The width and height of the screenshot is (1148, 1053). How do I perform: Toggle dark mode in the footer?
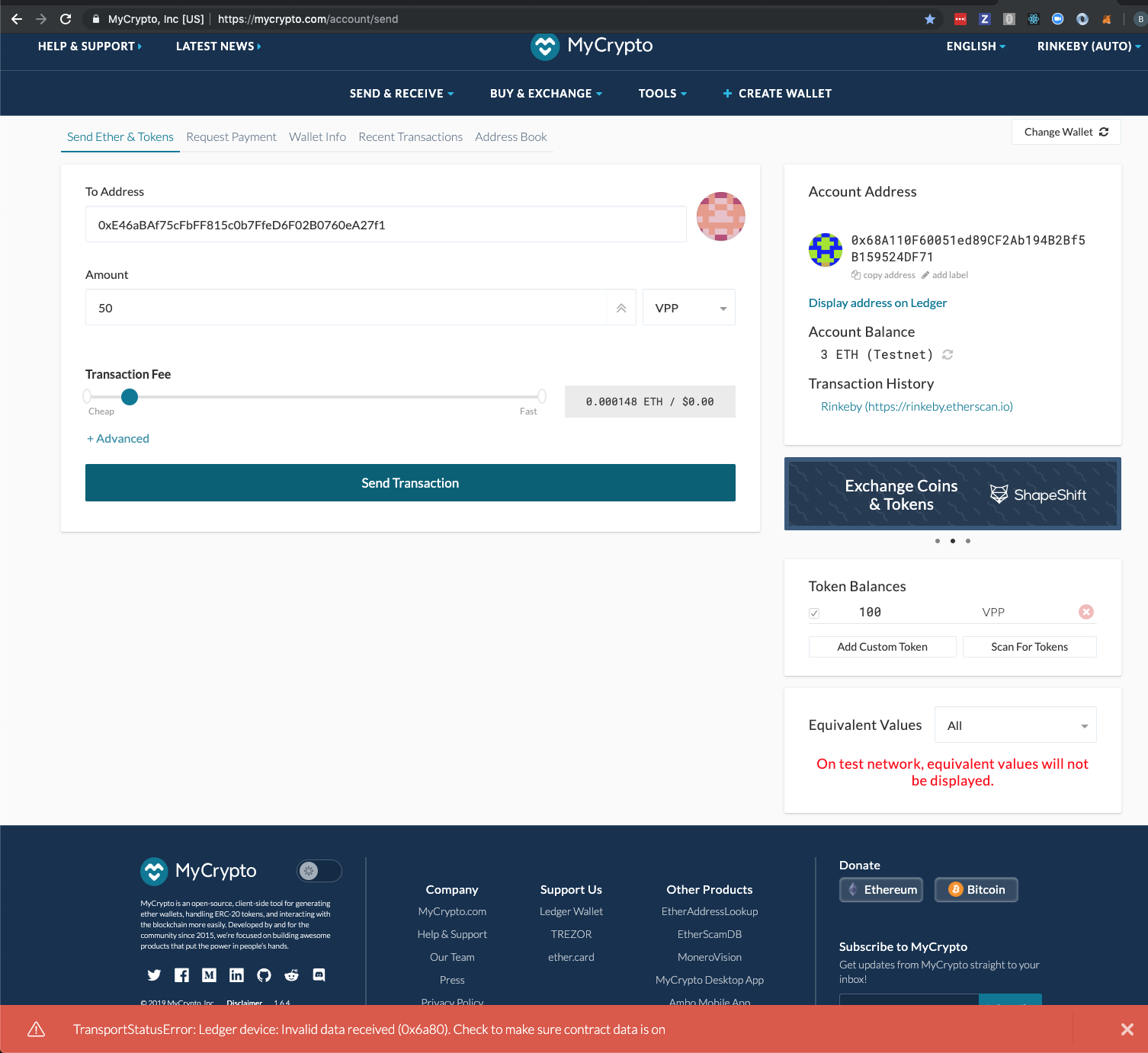click(319, 871)
